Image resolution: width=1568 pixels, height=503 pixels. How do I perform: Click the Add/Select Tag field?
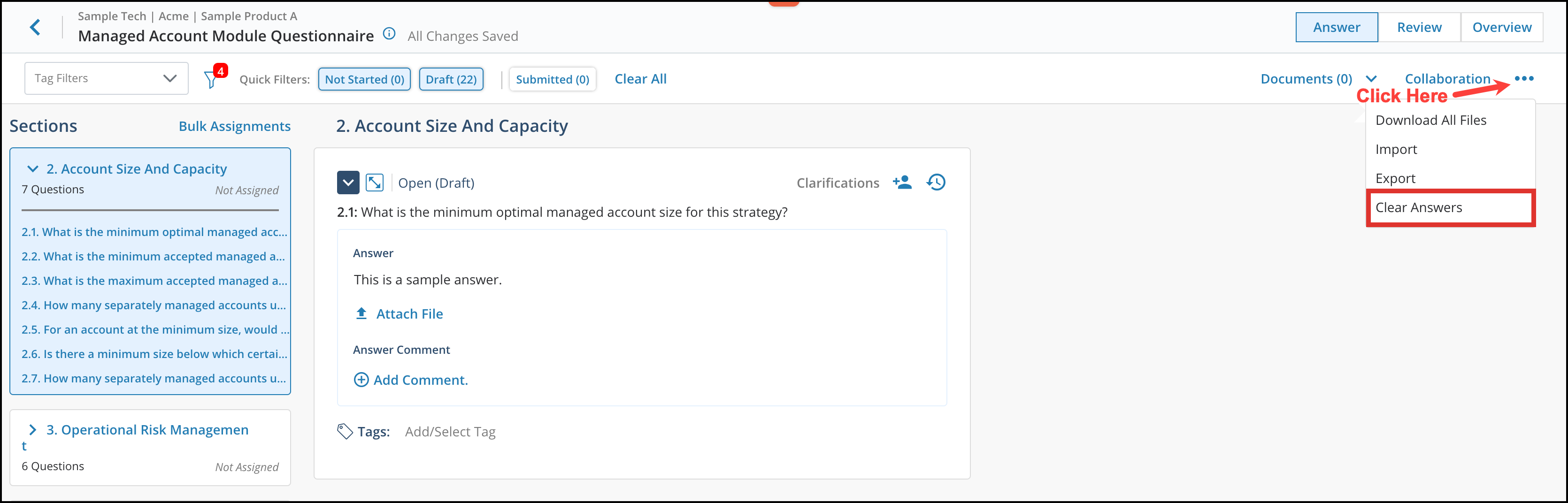point(450,431)
